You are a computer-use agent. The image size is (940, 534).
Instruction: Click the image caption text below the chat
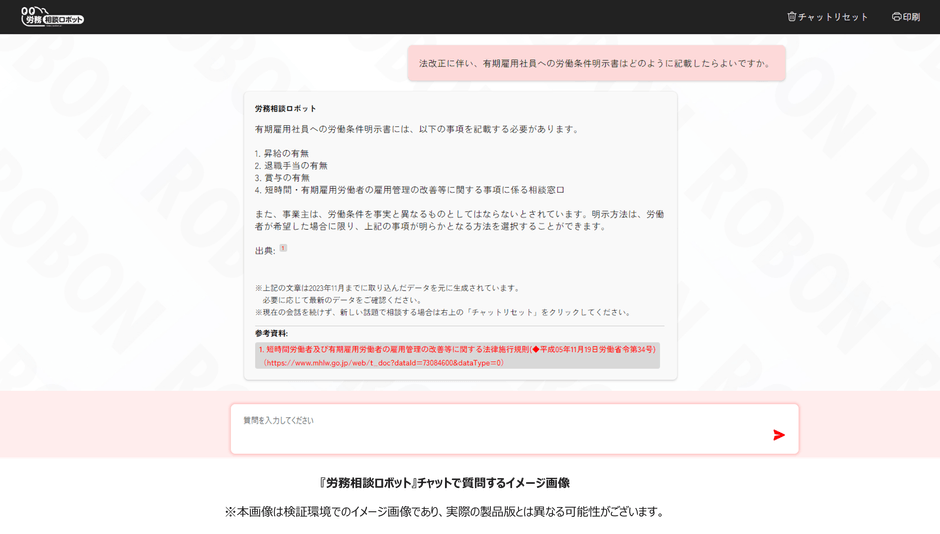(444, 483)
